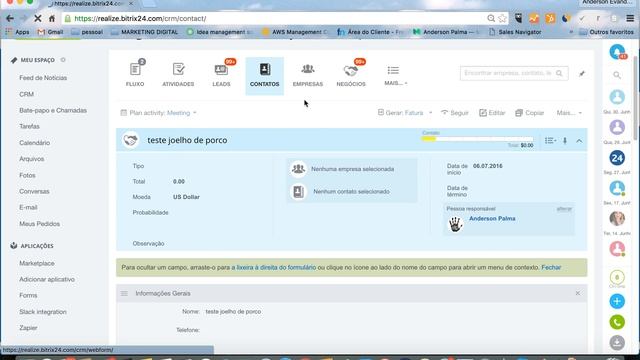Click alterar for responsible person
Screen dimensions: 640x360
(564, 209)
